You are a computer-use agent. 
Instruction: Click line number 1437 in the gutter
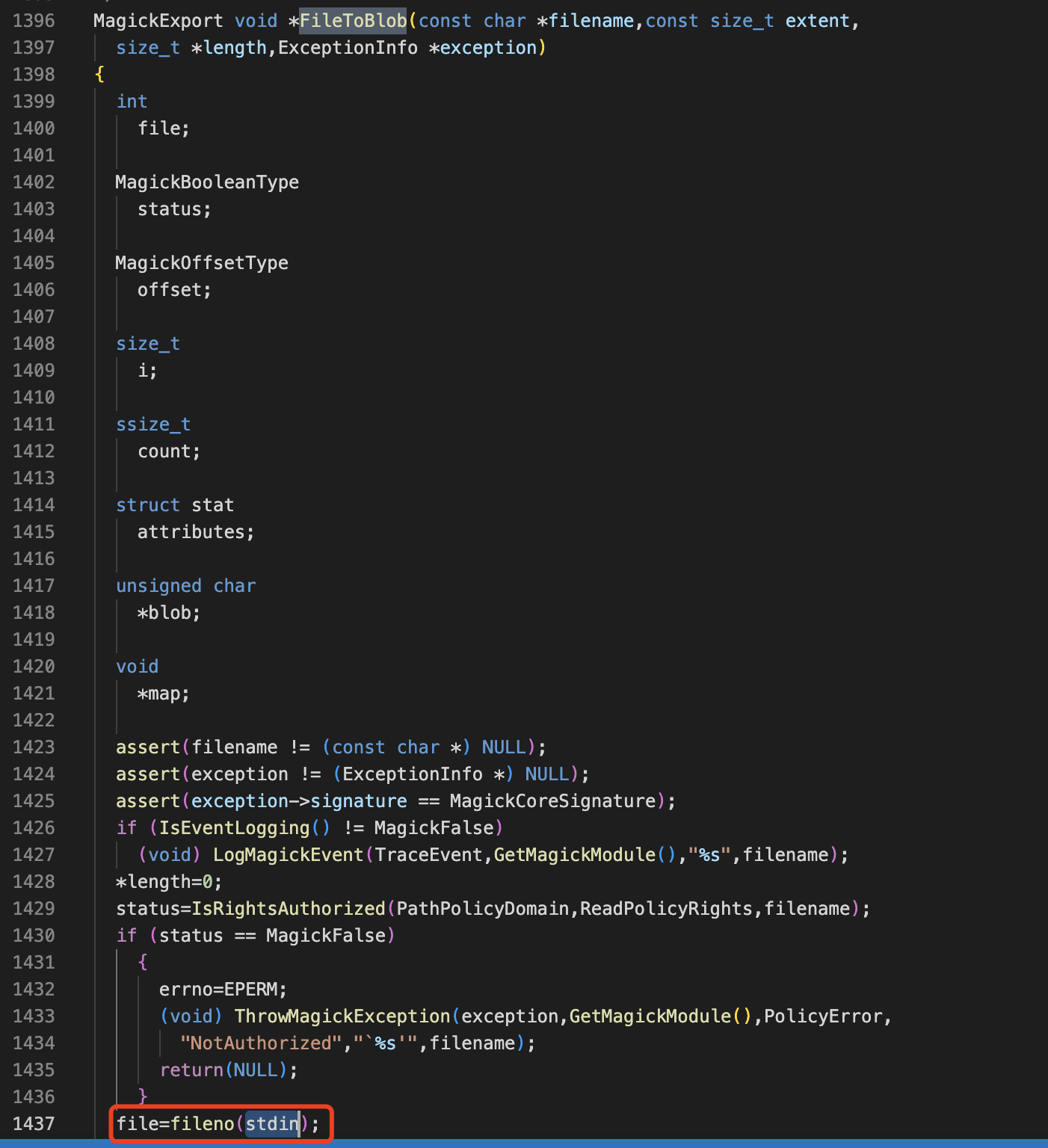[x=34, y=1123]
